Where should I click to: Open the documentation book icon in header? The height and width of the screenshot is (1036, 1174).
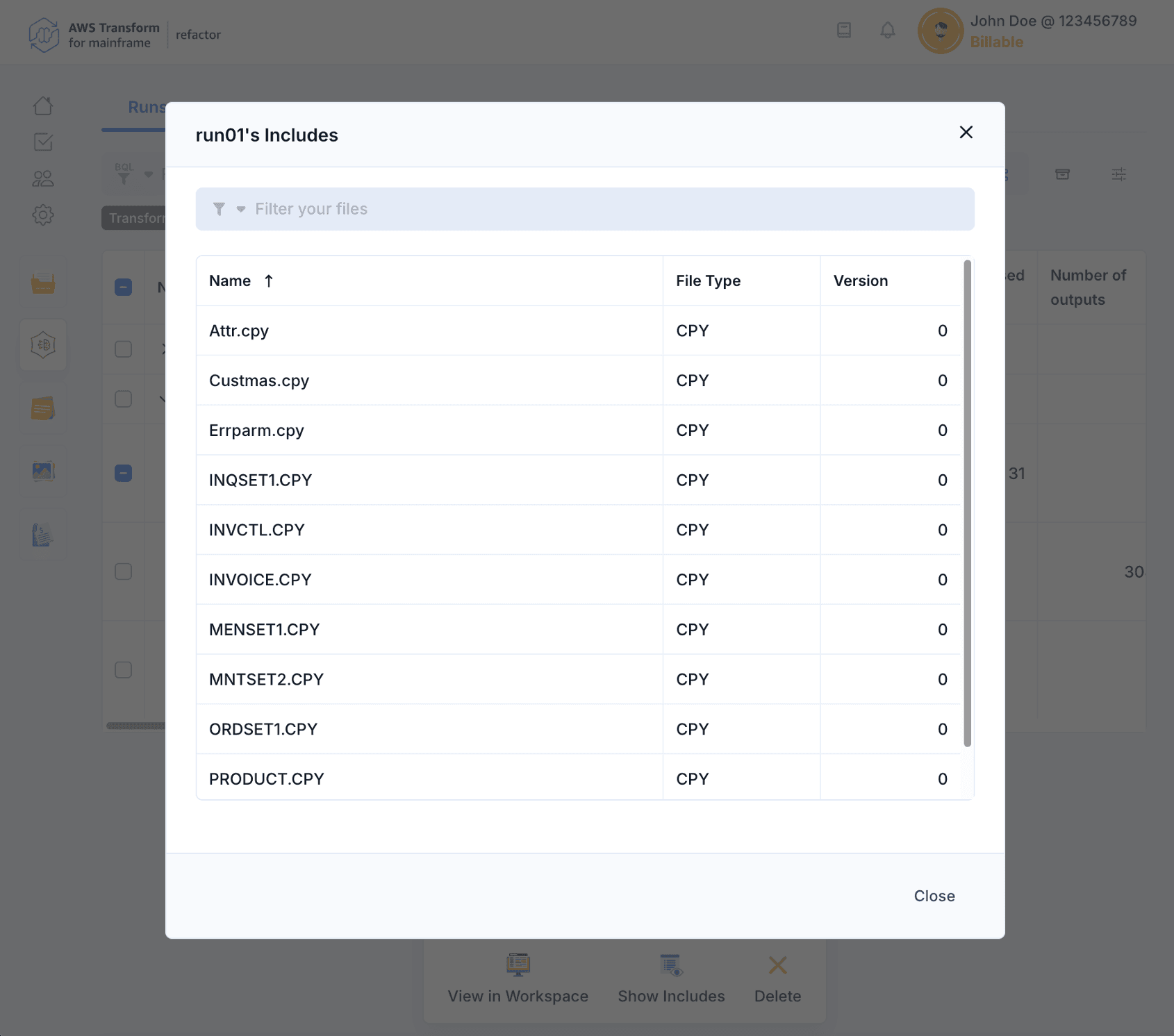point(844,31)
